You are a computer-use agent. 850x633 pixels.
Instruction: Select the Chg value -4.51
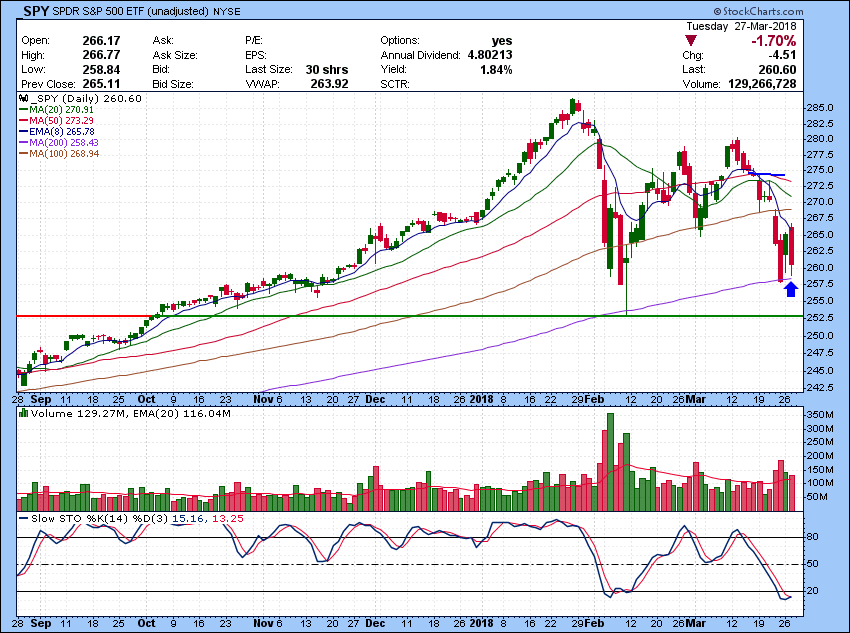click(782, 55)
